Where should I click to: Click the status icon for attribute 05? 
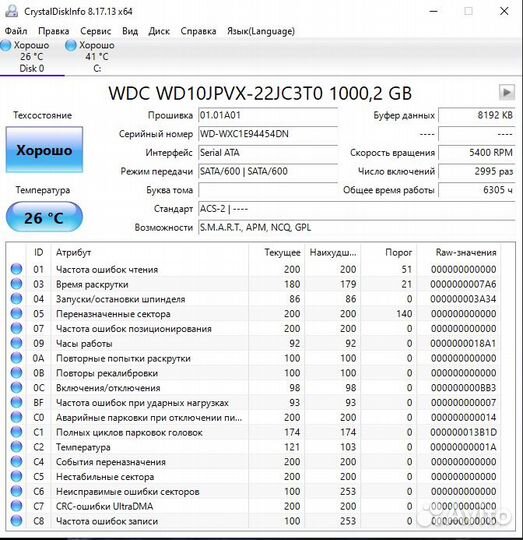pyautogui.click(x=16, y=313)
